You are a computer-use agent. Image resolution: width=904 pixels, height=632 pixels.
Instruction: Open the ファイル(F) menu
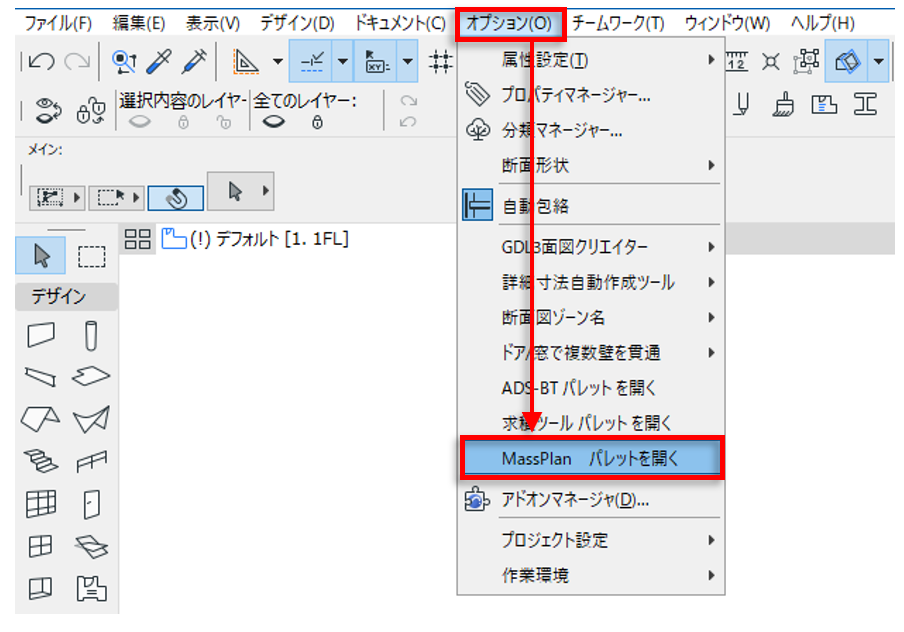pos(58,24)
